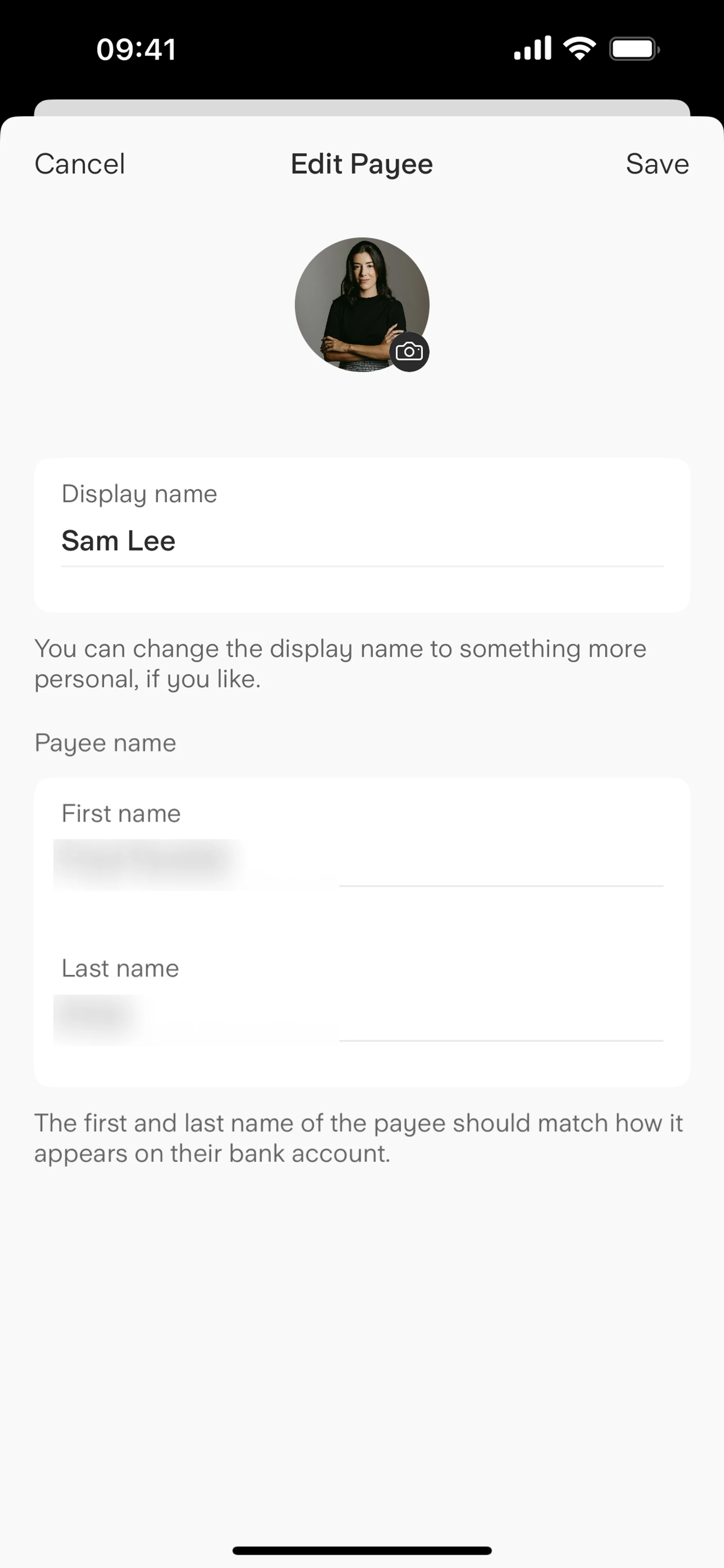724x1568 pixels.
Task: Focus the First name input field
Action: tap(362, 863)
